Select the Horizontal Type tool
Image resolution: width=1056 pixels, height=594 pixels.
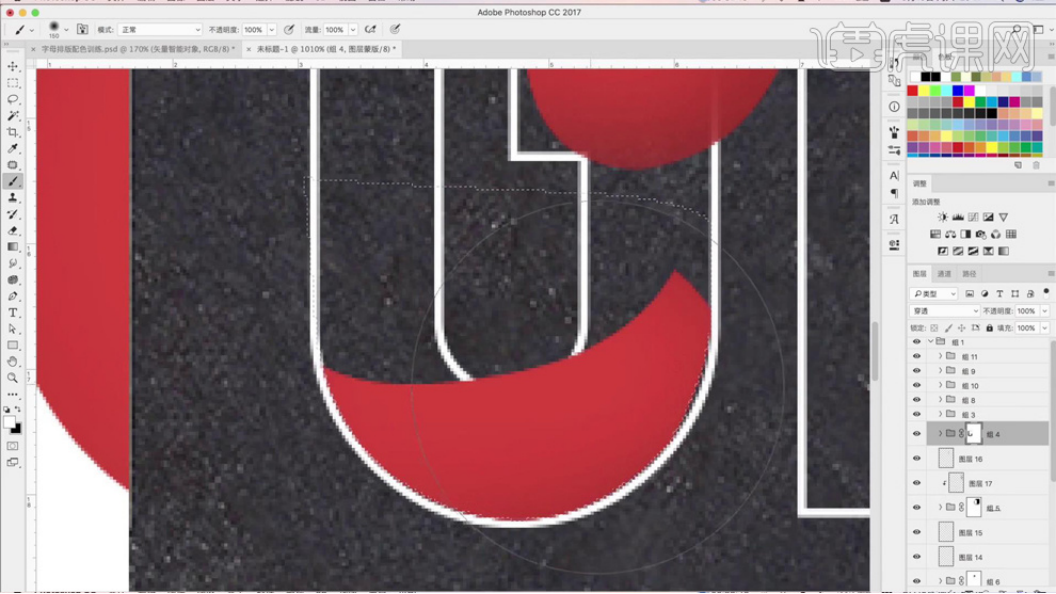point(13,312)
